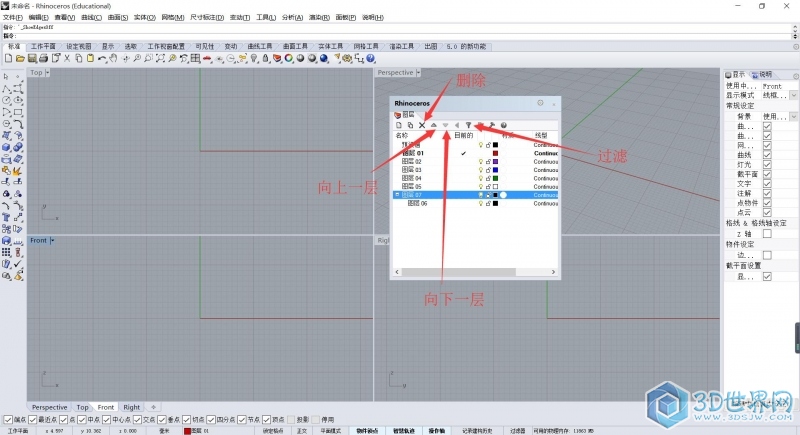Click the light bulb icon in the main toolbar
This screenshot has width=800, height=435.
pyautogui.click(x=254, y=59)
